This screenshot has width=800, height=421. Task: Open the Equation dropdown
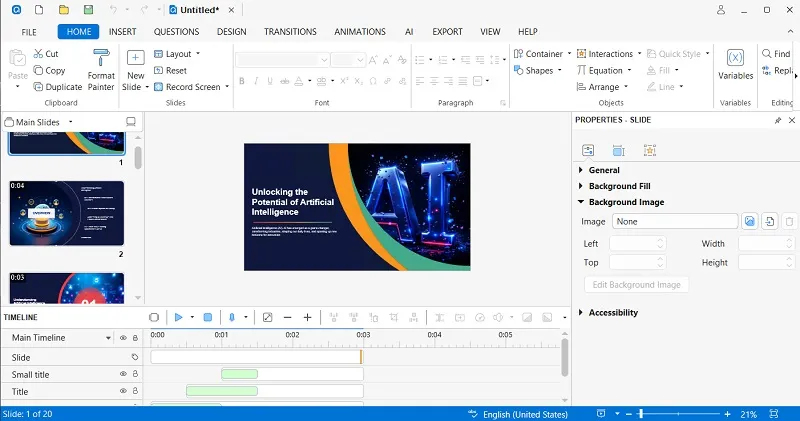pos(604,70)
